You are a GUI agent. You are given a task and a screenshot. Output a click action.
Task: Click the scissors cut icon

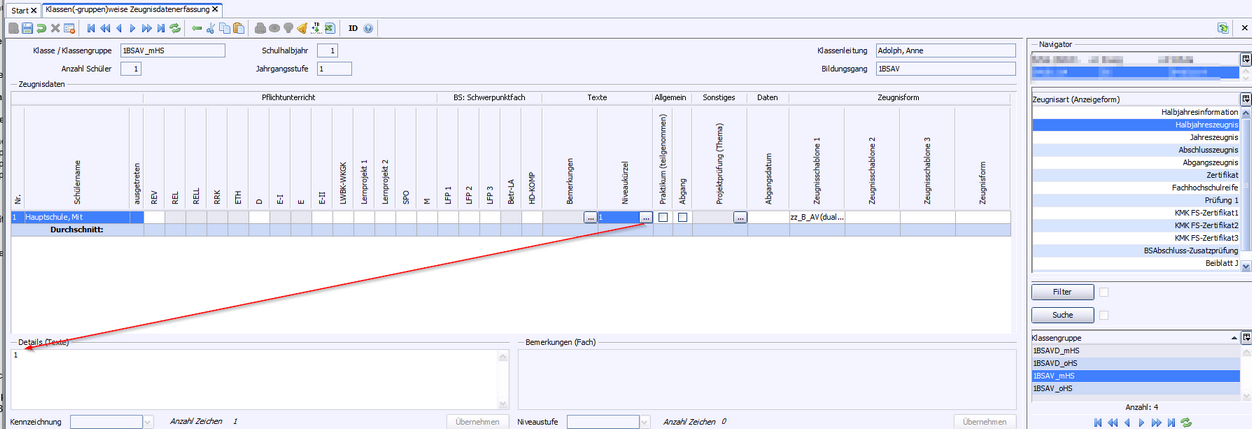[211, 28]
